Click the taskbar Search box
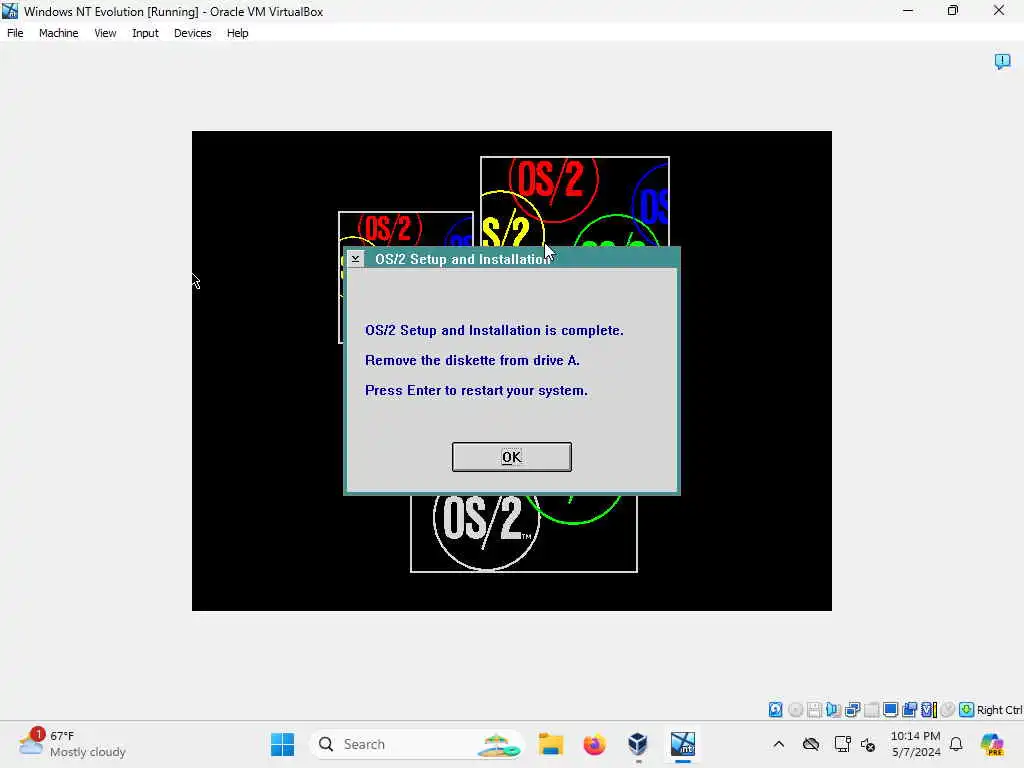 pyautogui.click(x=417, y=744)
